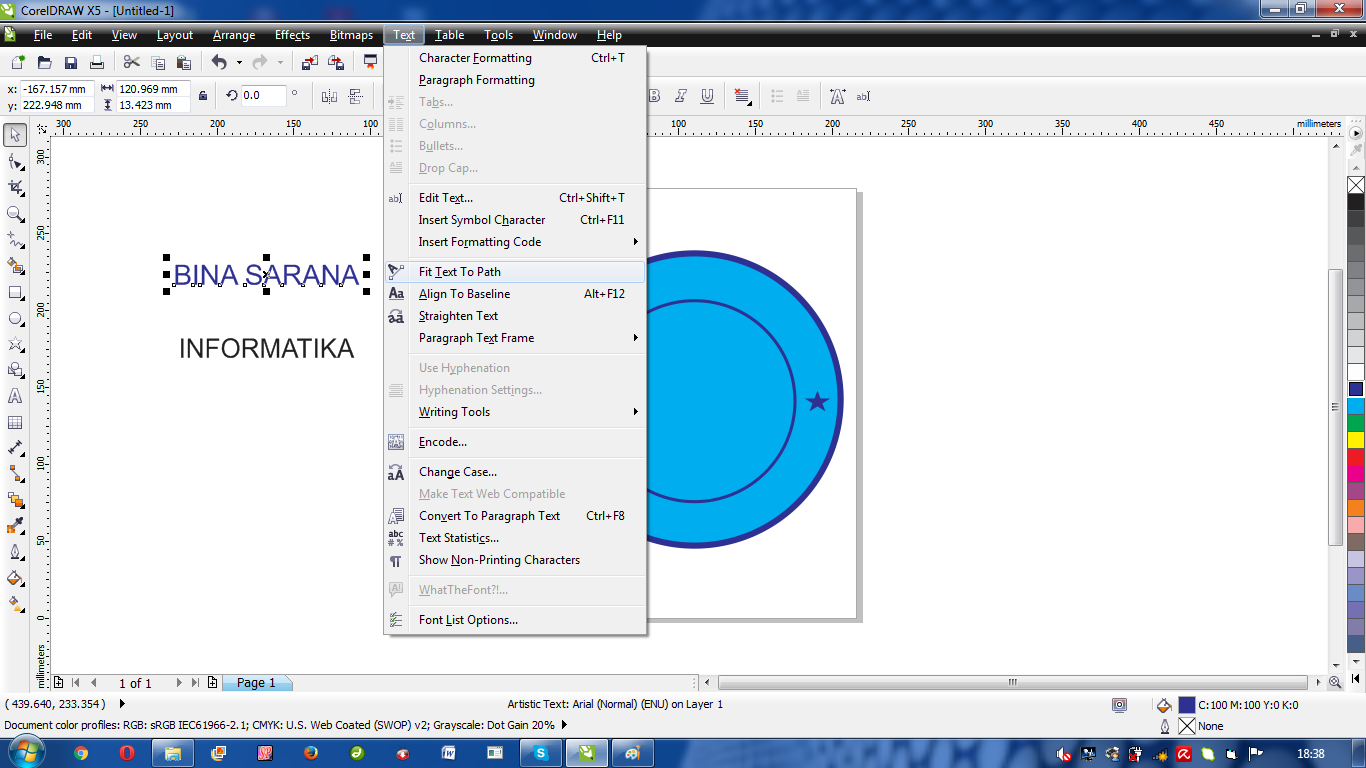Click the Export icon in the toolbar
This screenshot has height=768, width=1366.
pyautogui.click(x=336, y=62)
